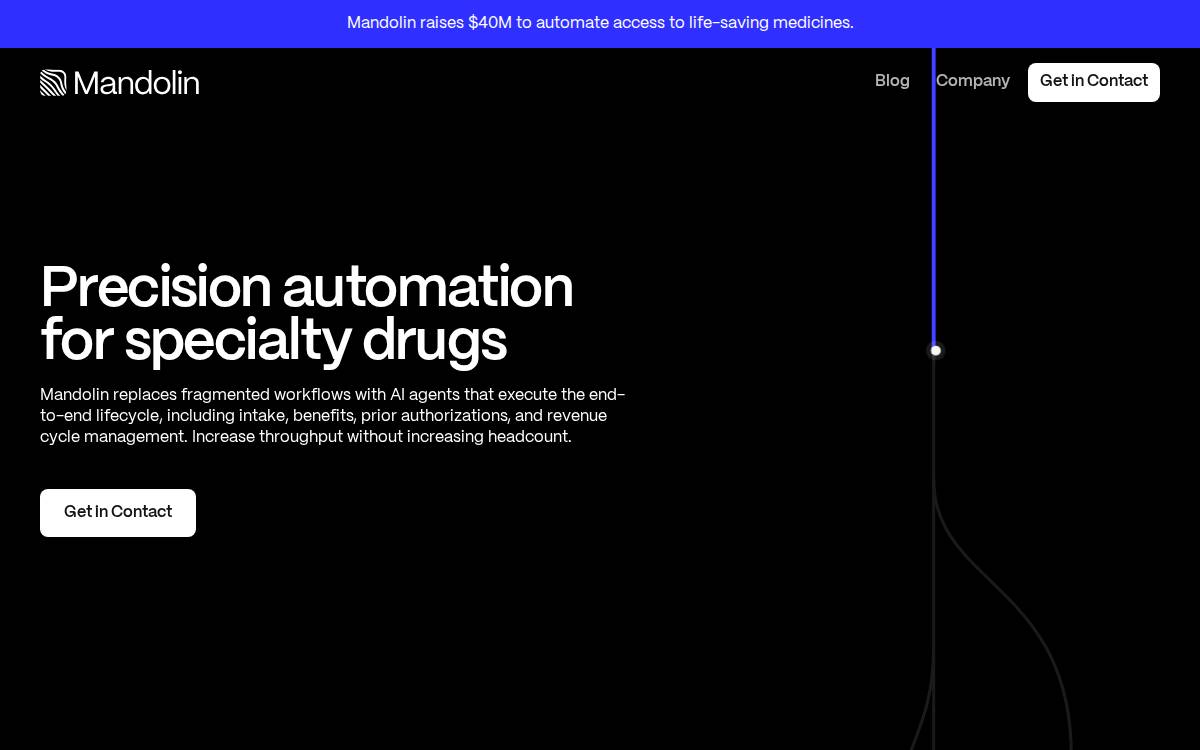This screenshot has height=750, width=1200.
Task: Click the Mandolin logo icon
Action: coord(53,83)
